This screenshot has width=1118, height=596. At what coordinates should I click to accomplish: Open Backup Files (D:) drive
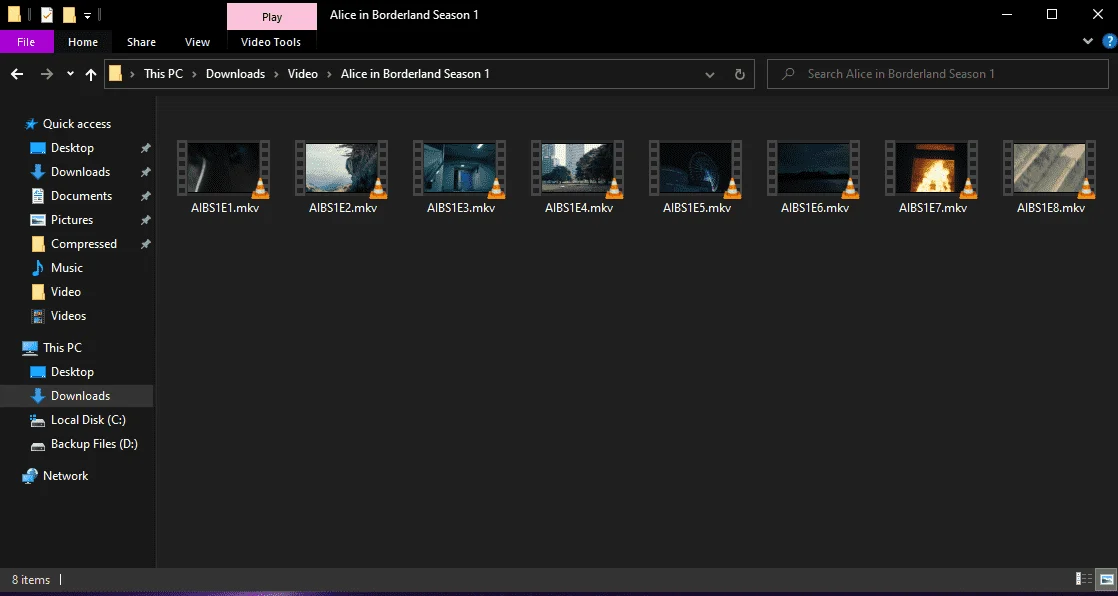94,444
